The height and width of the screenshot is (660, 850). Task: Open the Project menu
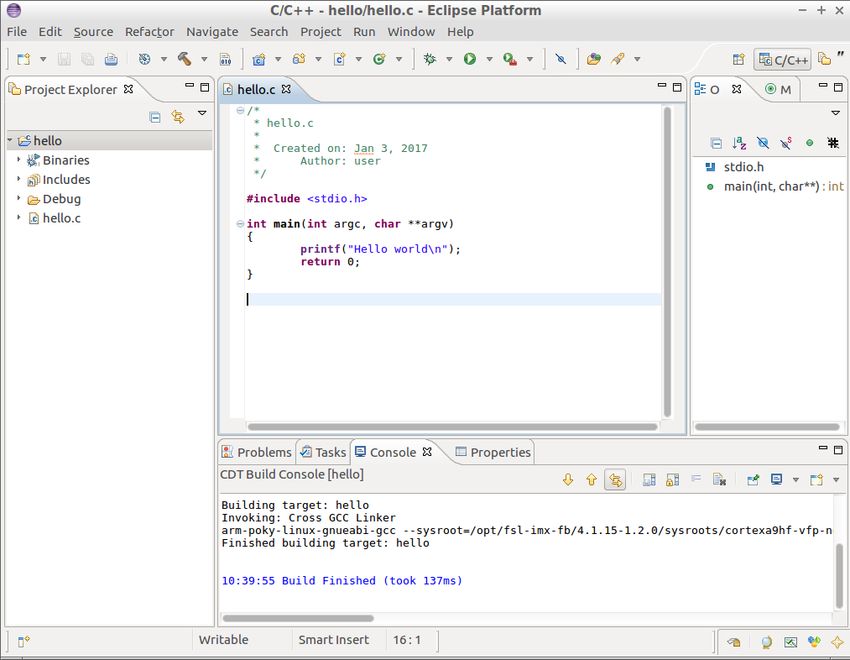click(x=321, y=32)
